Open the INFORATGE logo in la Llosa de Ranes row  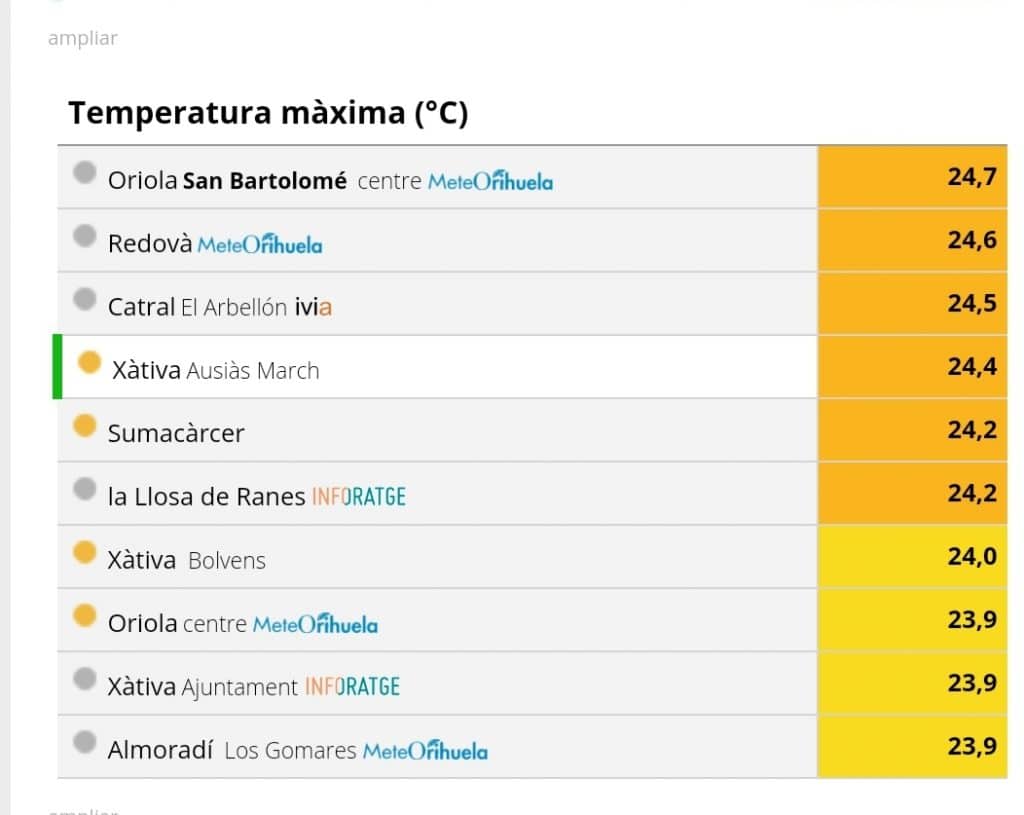[359, 497]
